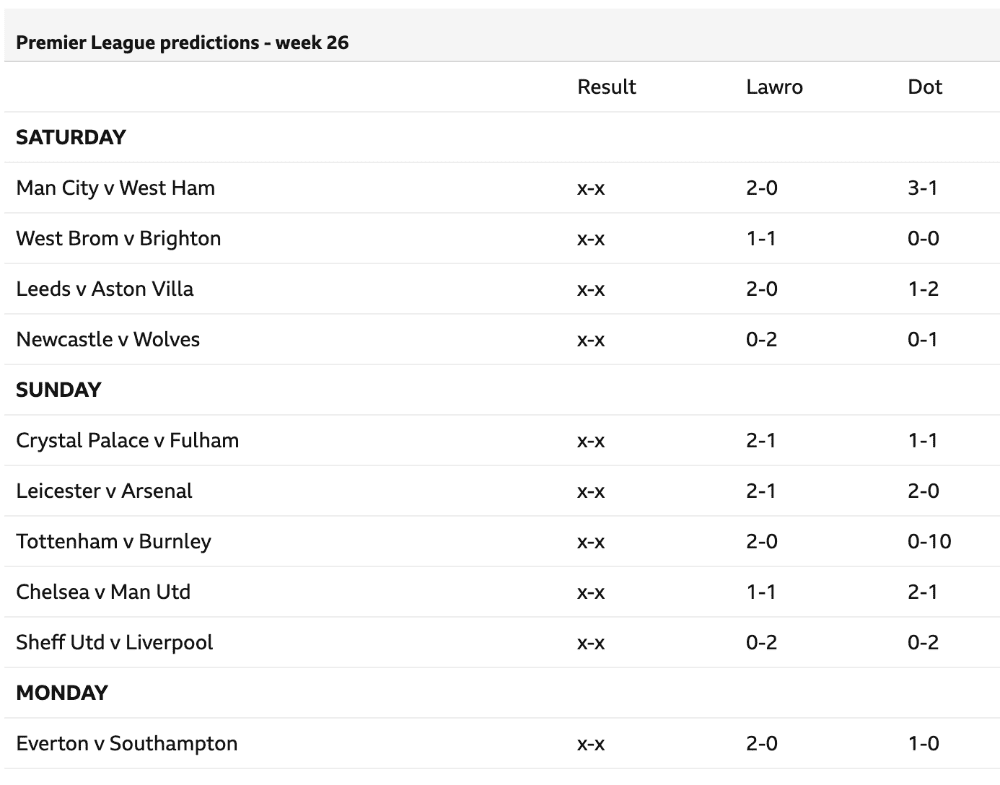Select the Crystal Palace v Fulham fixture
This screenshot has width=1000, height=785.
pyautogui.click(x=128, y=440)
